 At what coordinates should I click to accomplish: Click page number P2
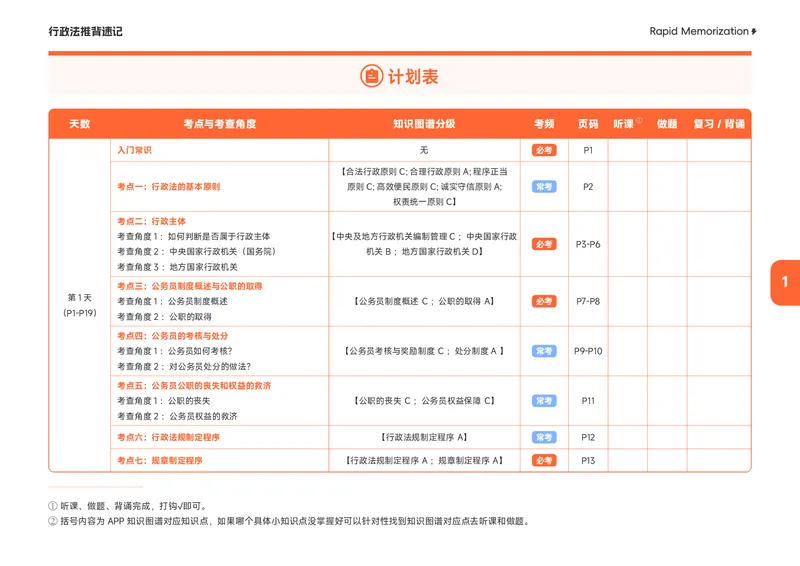point(588,187)
